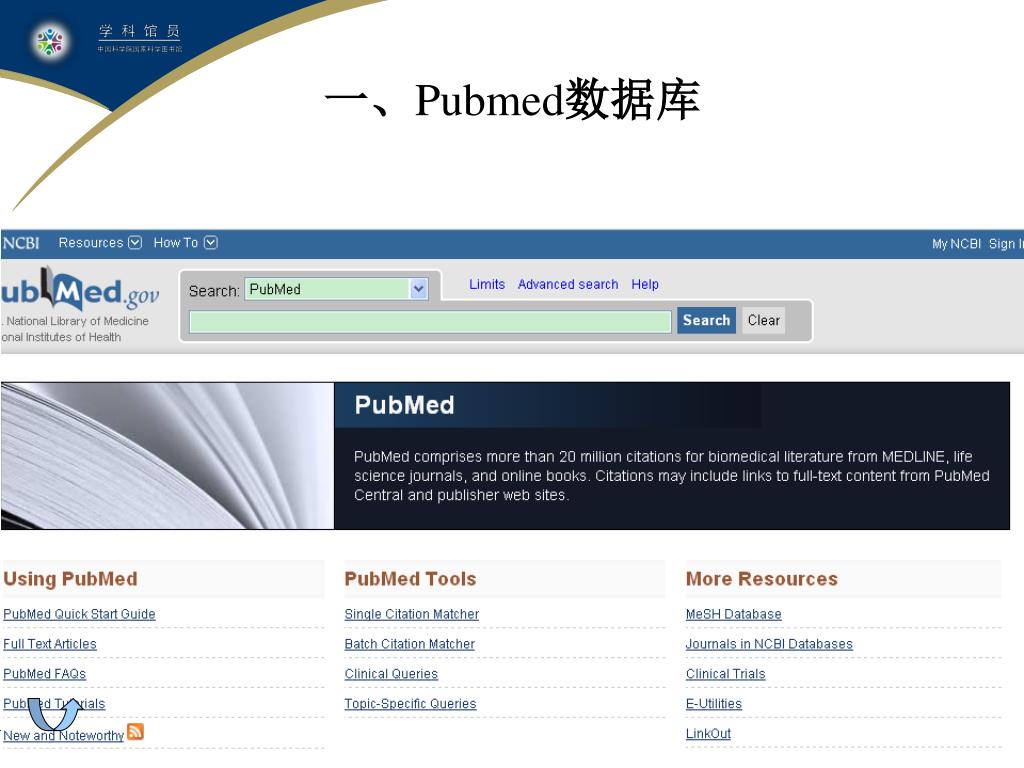Open Batch Citation Matcher tool
This screenshot has width=1024, height=768.
(409, 644)
